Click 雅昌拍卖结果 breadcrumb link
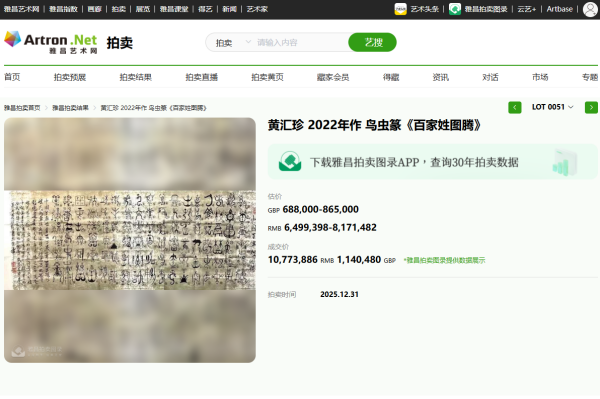Viewport: 600px width, 399px height. click(x=70, y=108)
